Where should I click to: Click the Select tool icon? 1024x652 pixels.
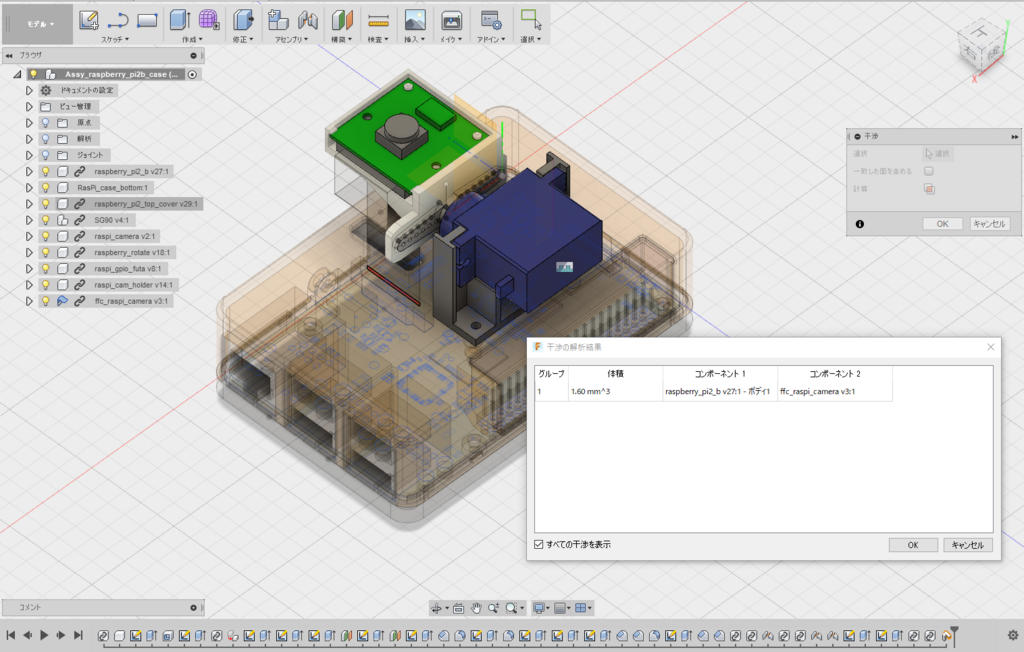point(531,20)
